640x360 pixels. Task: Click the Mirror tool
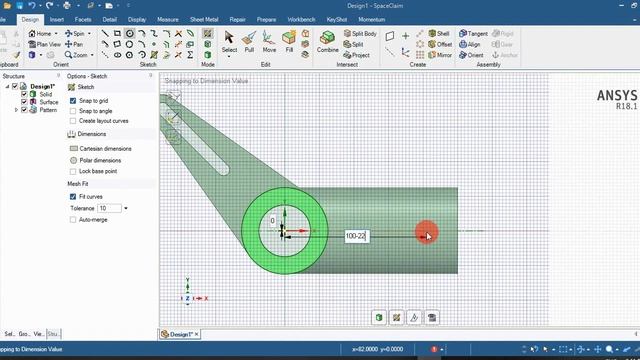[440, 55]
